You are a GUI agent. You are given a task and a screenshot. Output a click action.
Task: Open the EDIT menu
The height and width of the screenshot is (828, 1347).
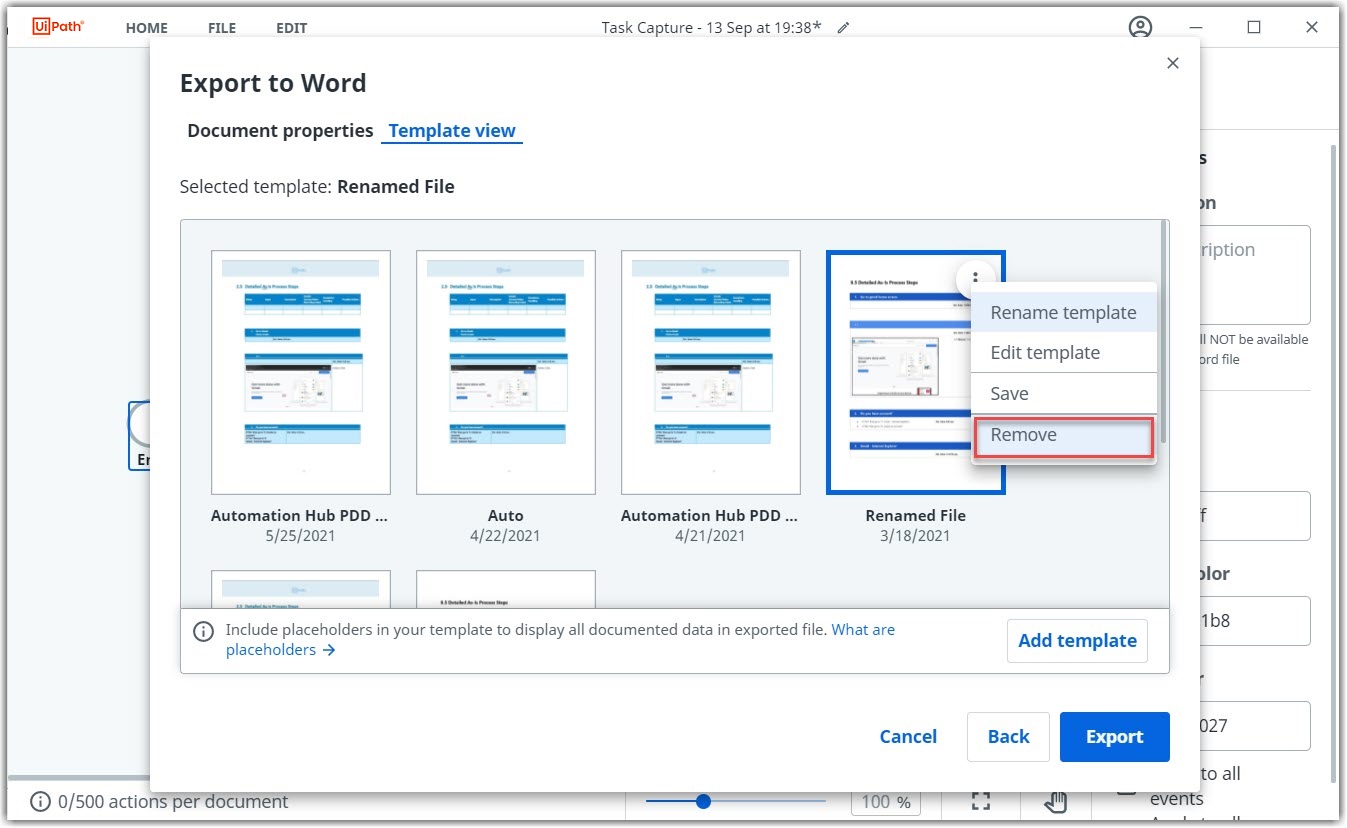click(292, 28)
